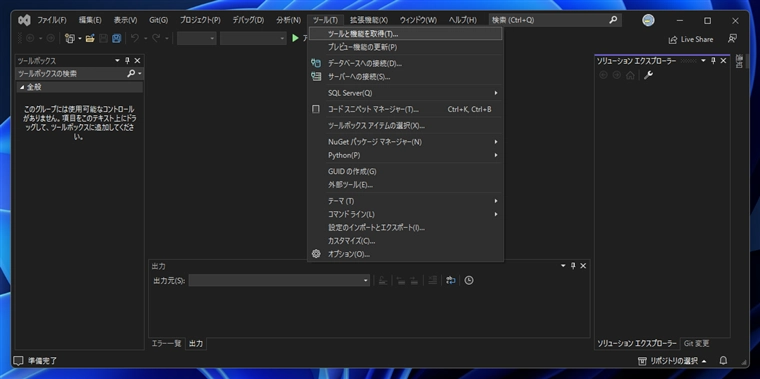Open the デバッグ(D) menu

point(248,20)
